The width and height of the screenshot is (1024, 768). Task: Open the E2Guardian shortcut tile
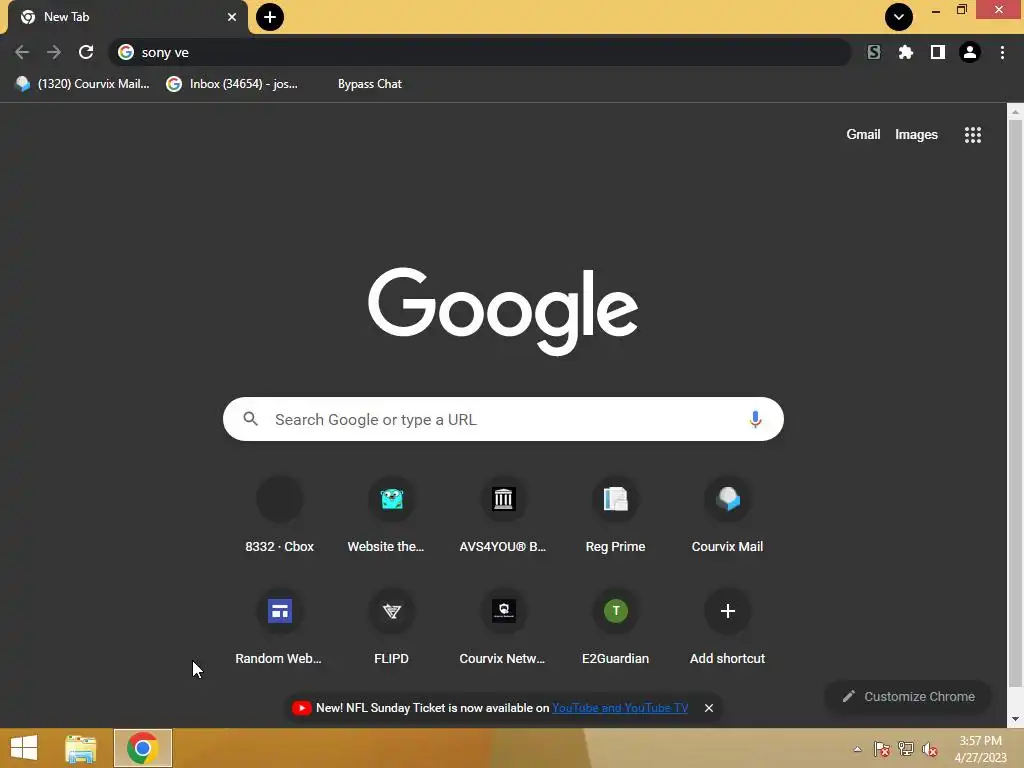tap(615, 628)
